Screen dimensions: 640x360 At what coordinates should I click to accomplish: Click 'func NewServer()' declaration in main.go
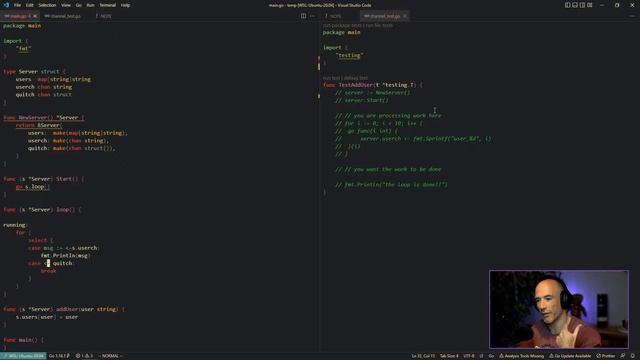[x=44, y=118]
